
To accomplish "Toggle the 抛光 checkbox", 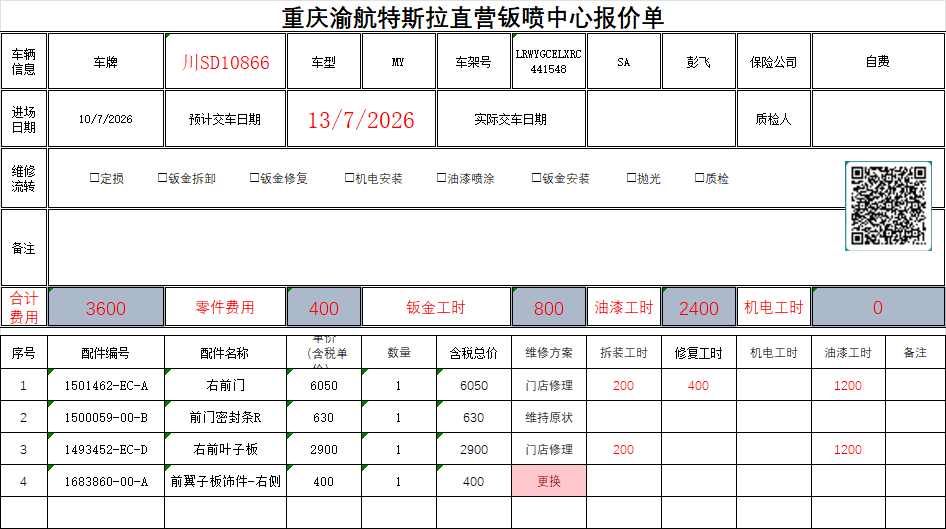I will coord(632,178).
